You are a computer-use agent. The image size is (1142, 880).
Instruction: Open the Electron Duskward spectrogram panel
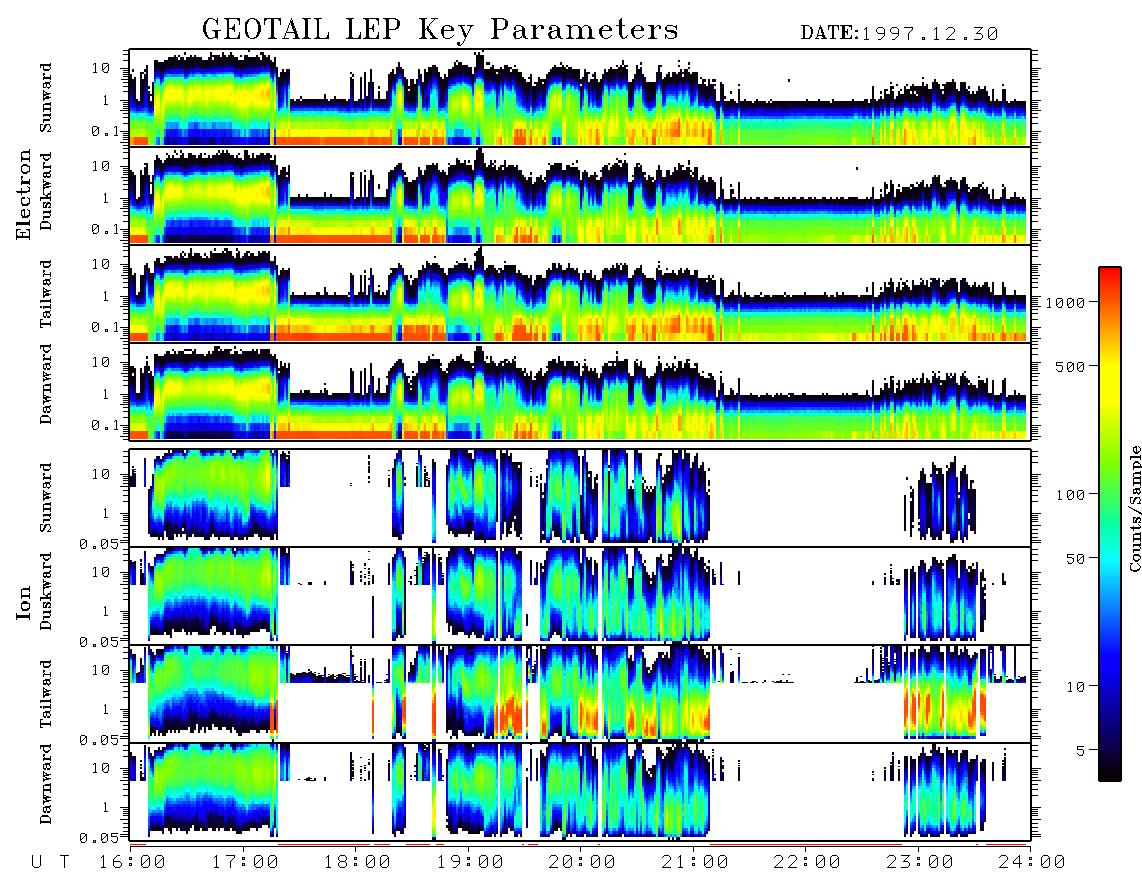580,195
